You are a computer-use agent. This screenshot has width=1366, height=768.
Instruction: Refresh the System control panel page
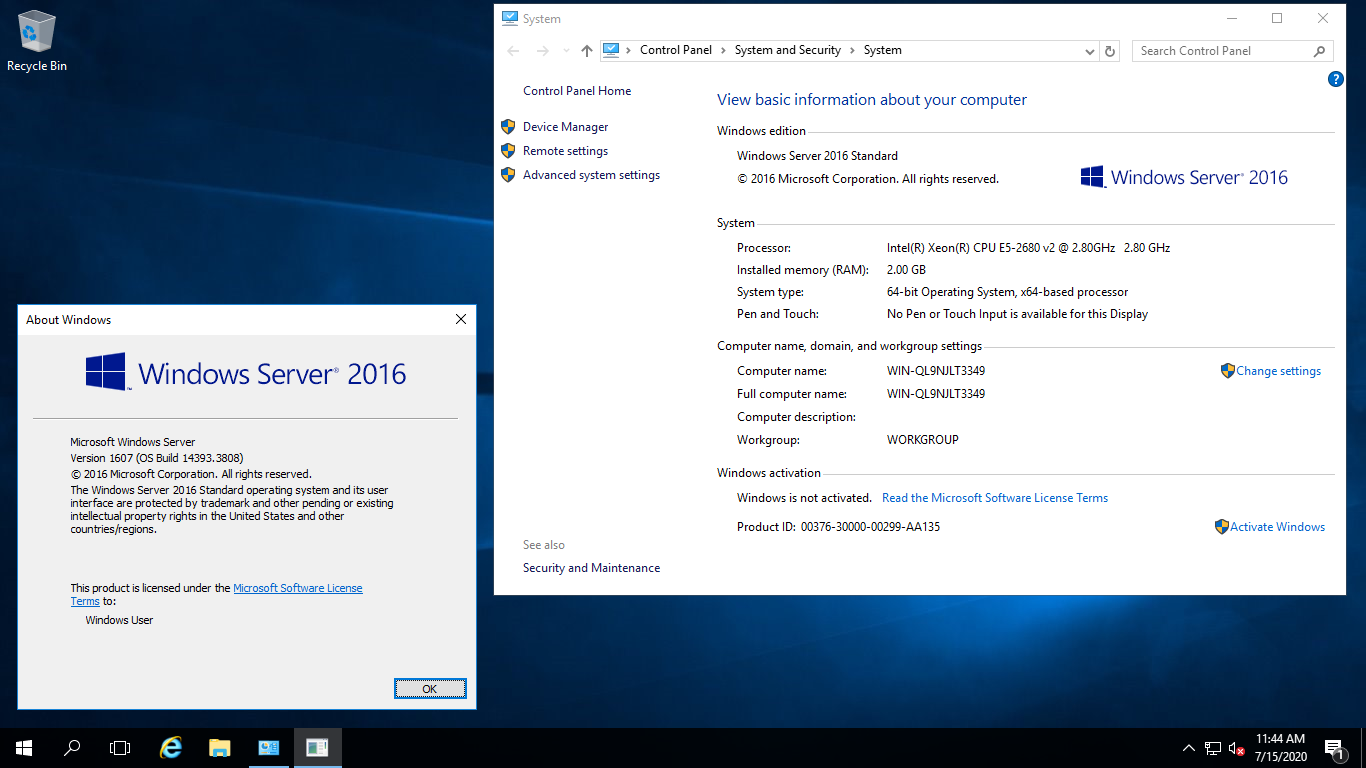point(1110,51)
